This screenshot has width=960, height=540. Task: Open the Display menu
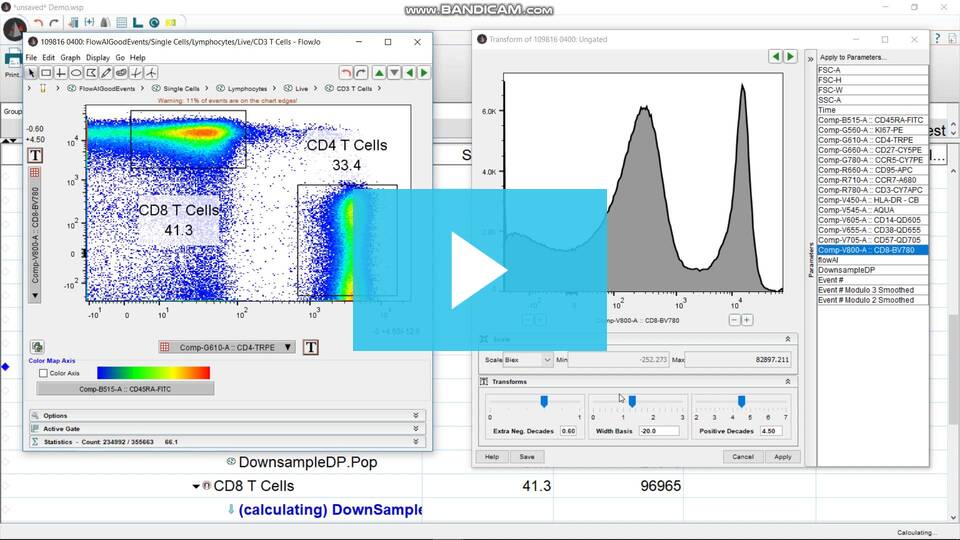point(98,58)
